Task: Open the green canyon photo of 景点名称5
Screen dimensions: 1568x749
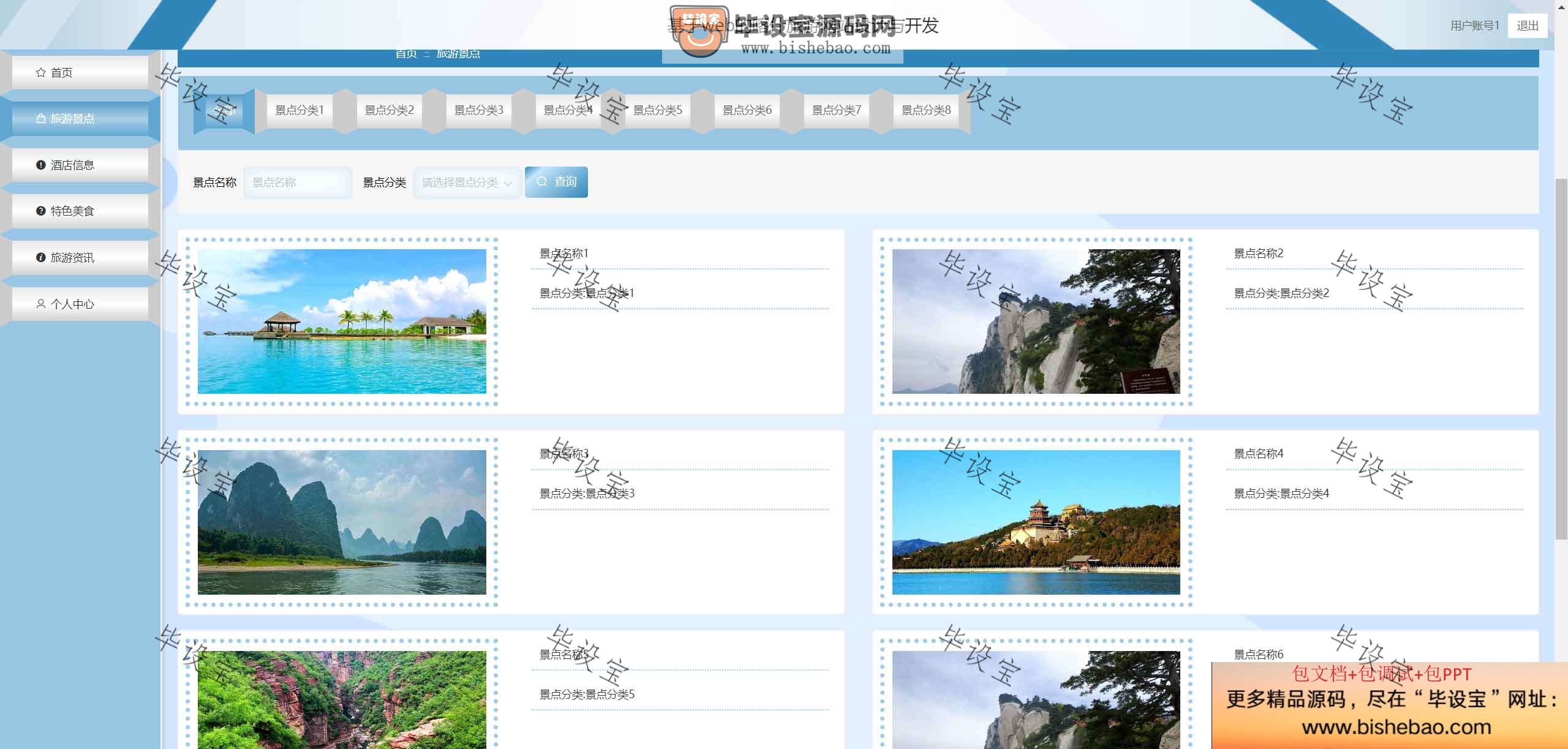Action: pyautogui.click(x=342, y=699)
